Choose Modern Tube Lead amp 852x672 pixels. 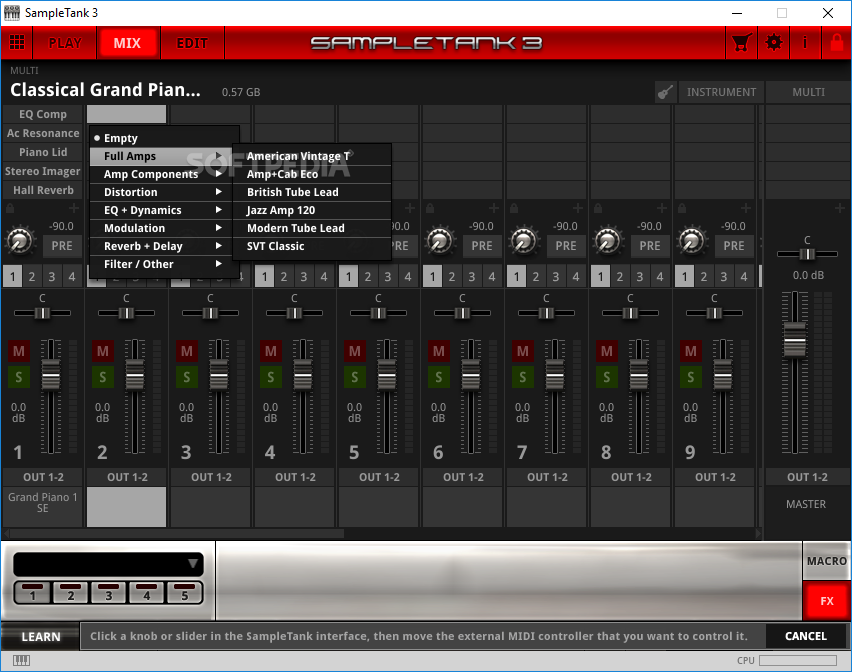(x=312, y=228)
